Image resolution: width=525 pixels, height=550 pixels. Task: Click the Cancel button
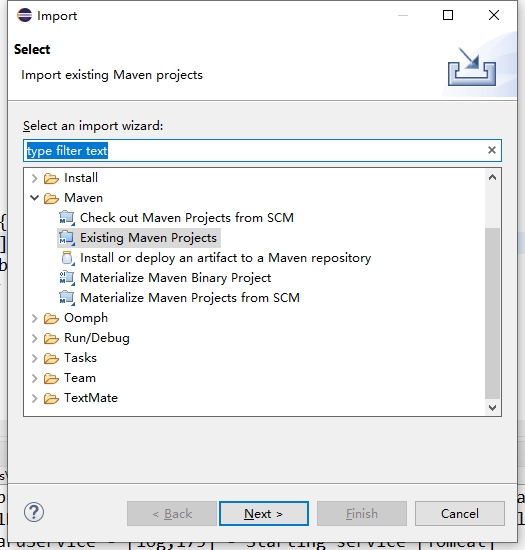[460, 514]
